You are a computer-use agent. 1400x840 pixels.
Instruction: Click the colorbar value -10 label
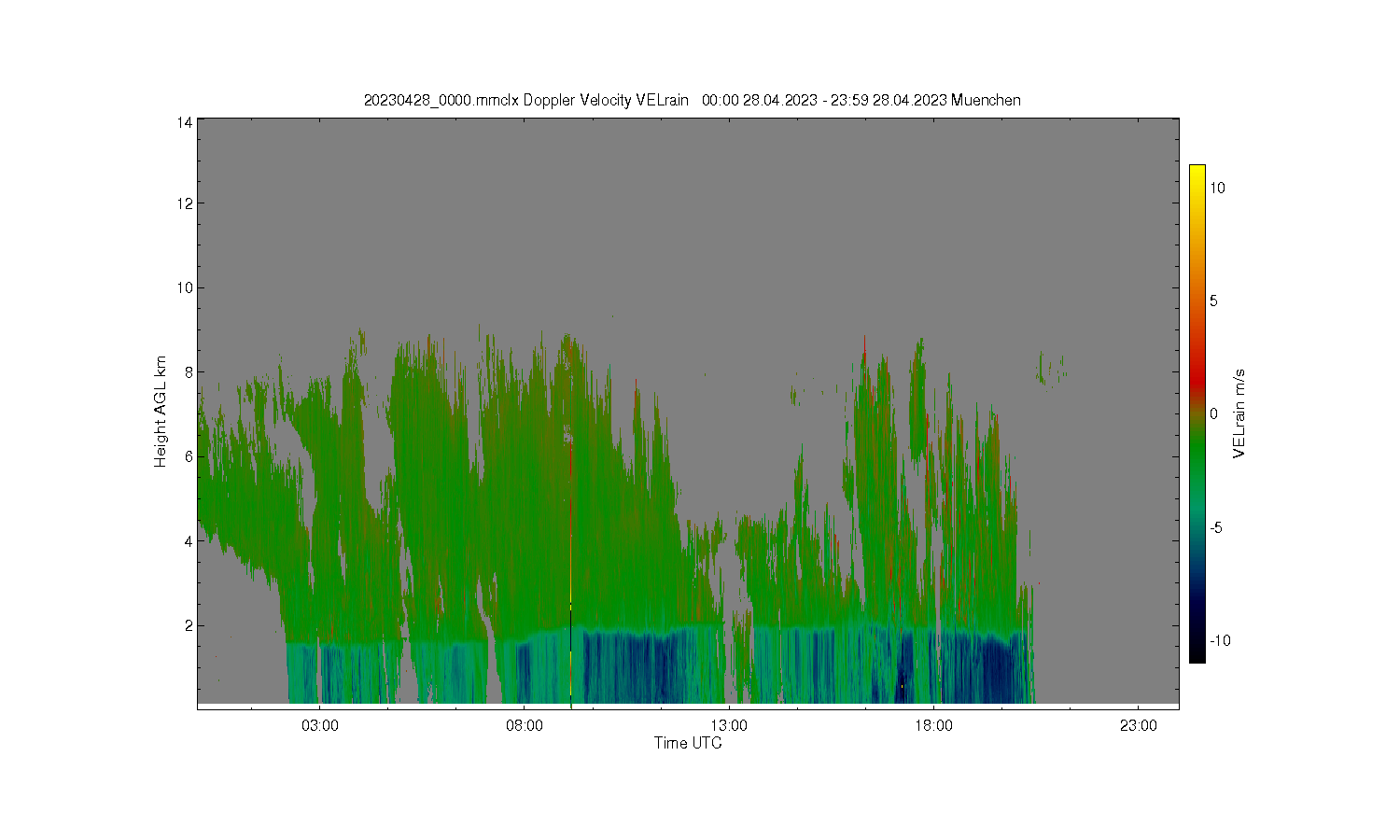tap(1220, 640)
